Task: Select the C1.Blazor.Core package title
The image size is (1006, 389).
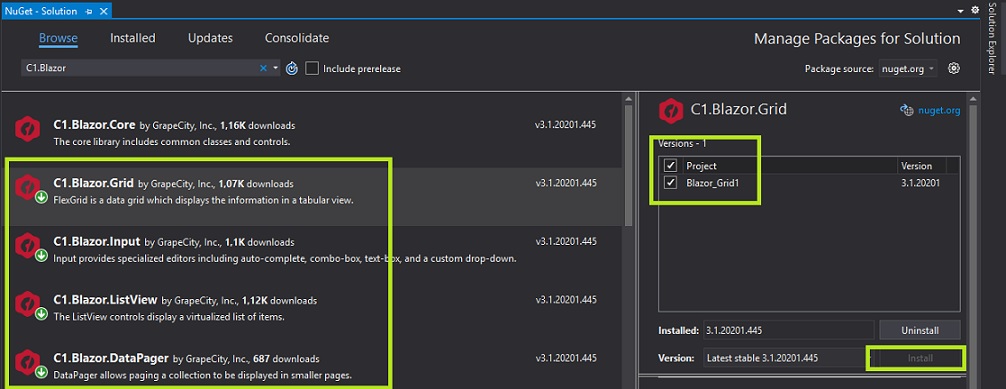Action: click(x=95, y=125)
